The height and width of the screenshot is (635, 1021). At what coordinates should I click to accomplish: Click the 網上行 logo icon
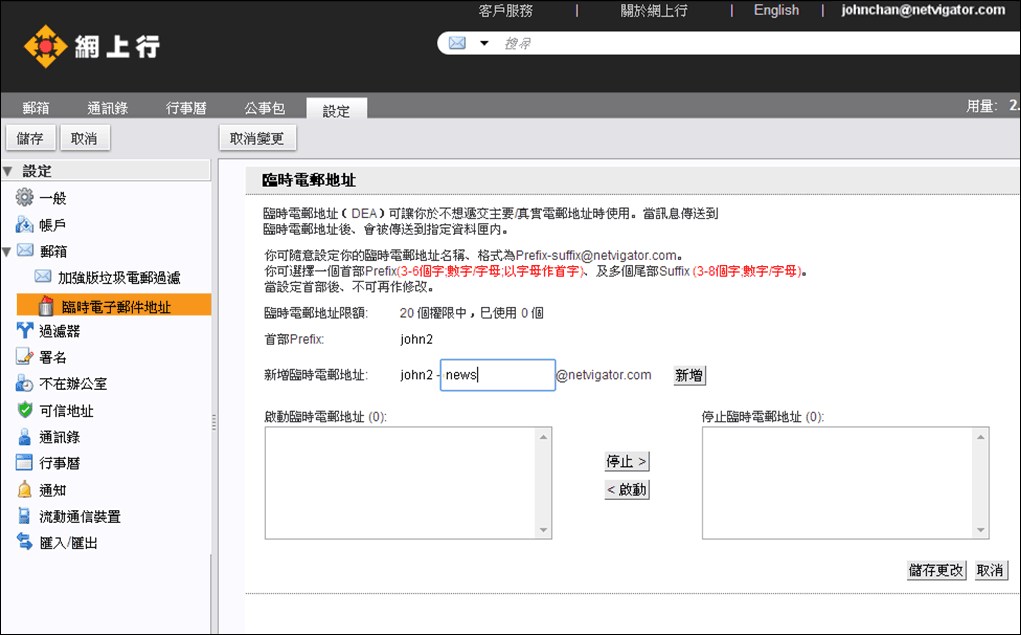[45, 46]
